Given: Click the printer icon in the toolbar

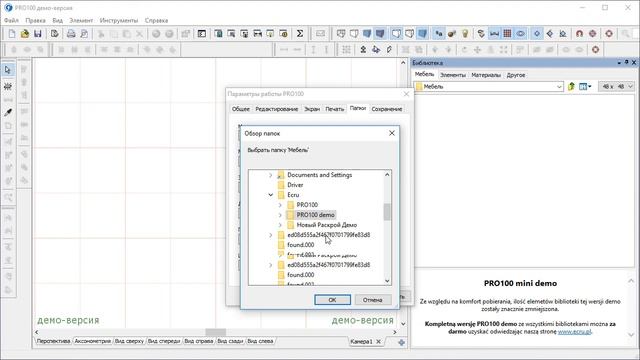Looking at the screenshot, I should [71, 33].
